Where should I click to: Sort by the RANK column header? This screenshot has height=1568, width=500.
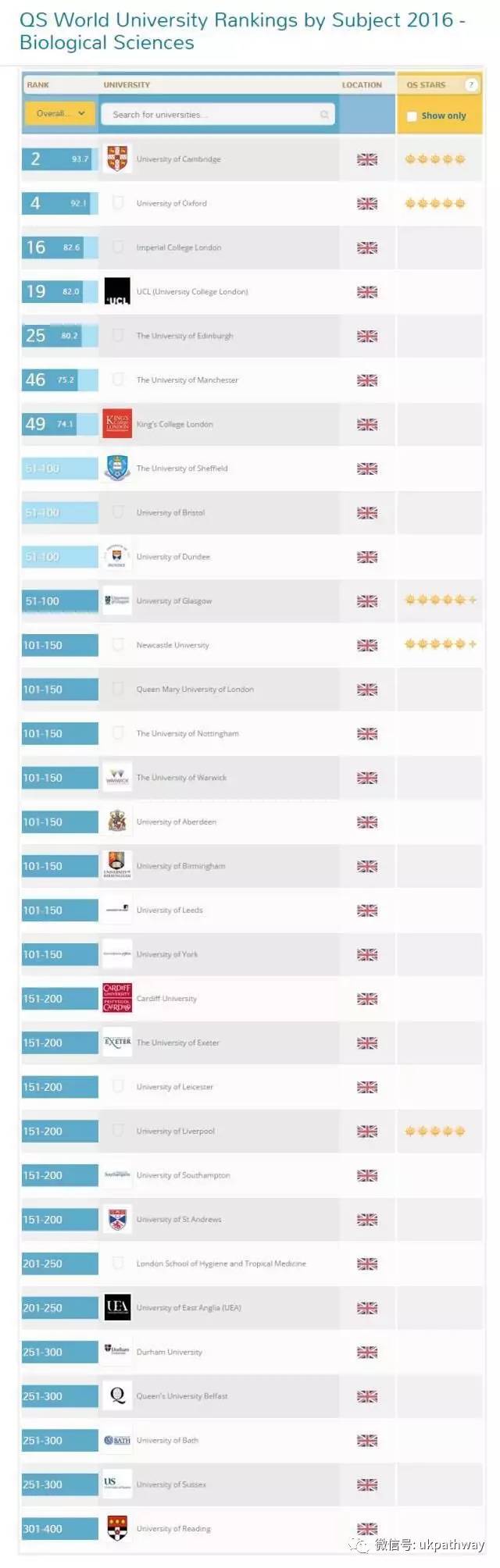coord(37,84)
